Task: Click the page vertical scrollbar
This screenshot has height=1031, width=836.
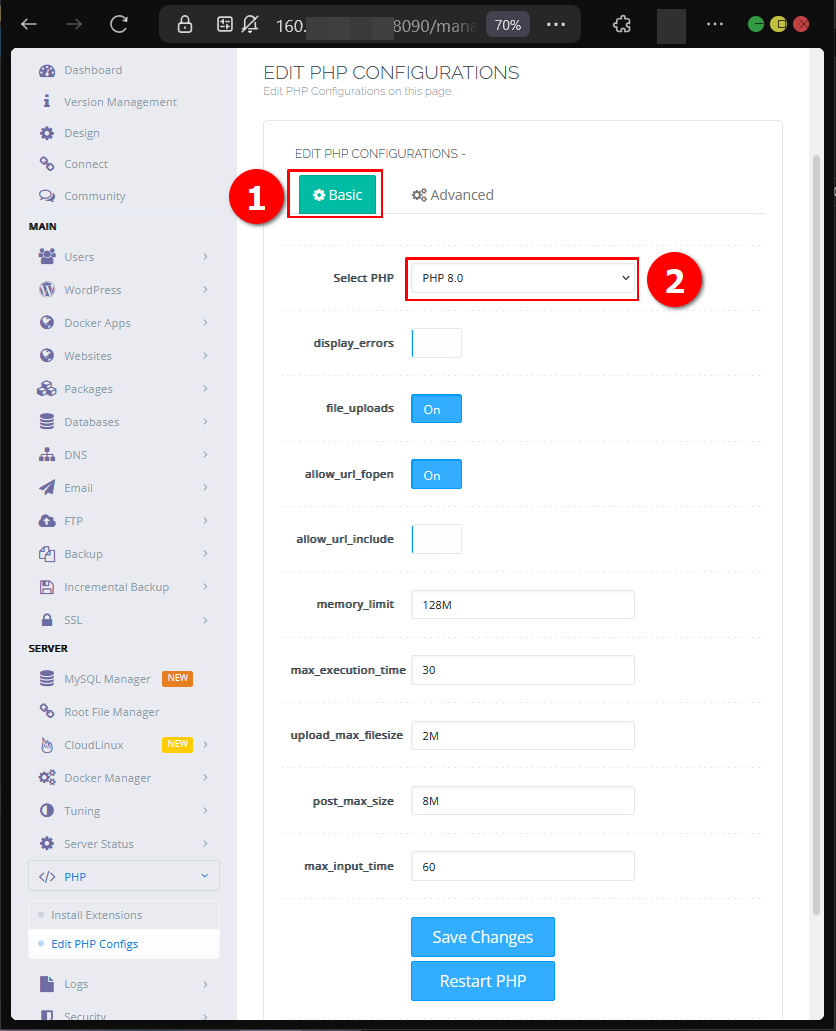Action: pyautogui.click(x=816, y=534)
